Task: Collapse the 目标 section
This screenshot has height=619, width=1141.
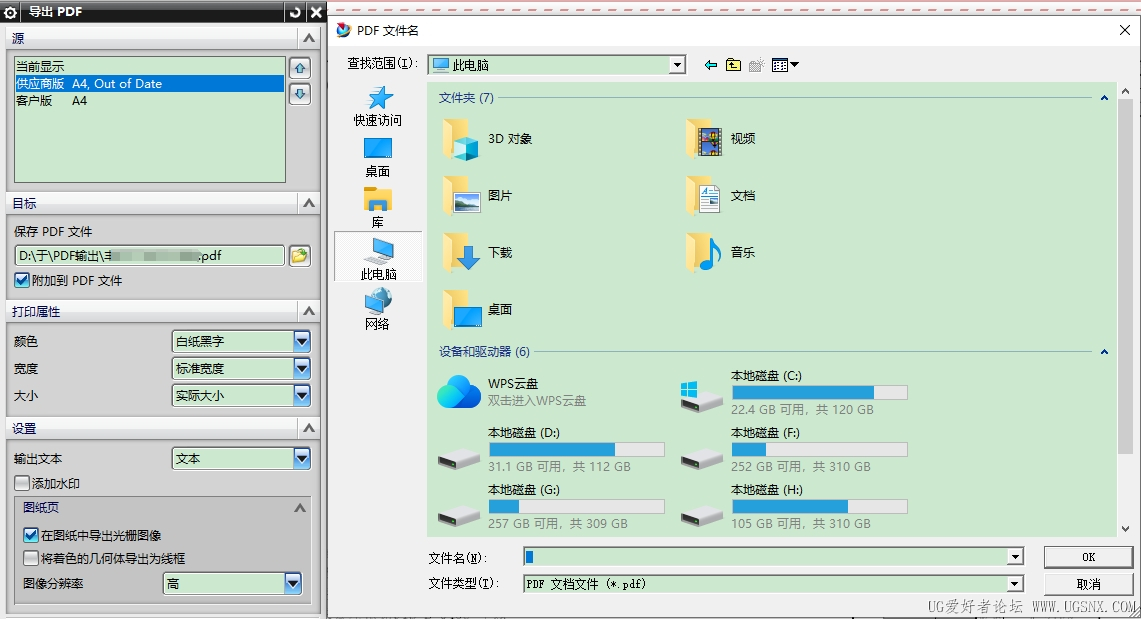Action: pyautogui.click(x=309, y=203)
